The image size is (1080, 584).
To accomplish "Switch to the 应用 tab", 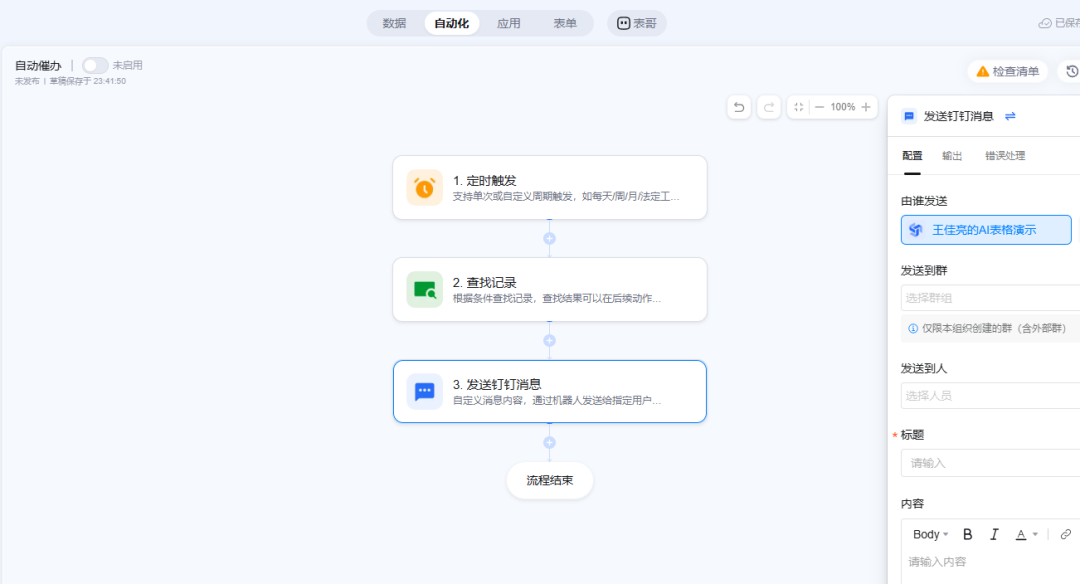I will tap(508, 23).
